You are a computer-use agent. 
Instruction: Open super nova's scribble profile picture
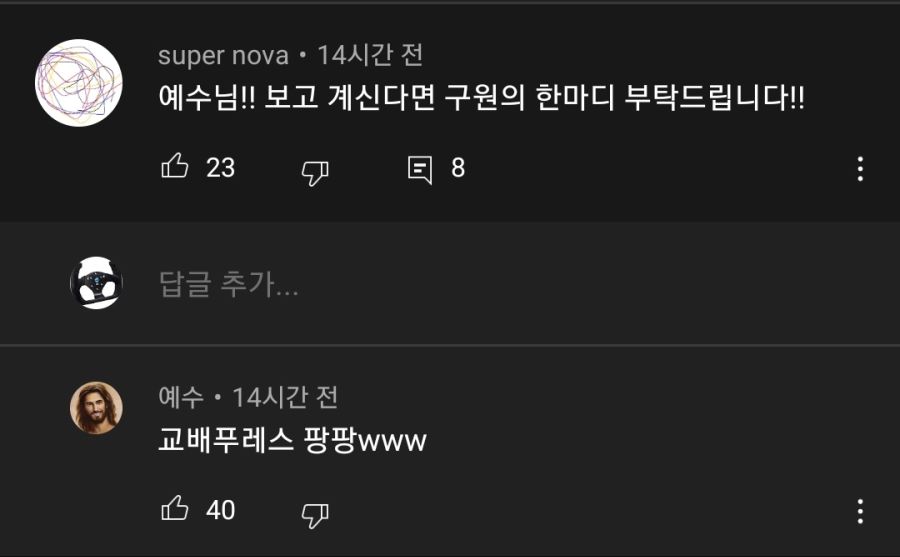[x=79, y=83]
